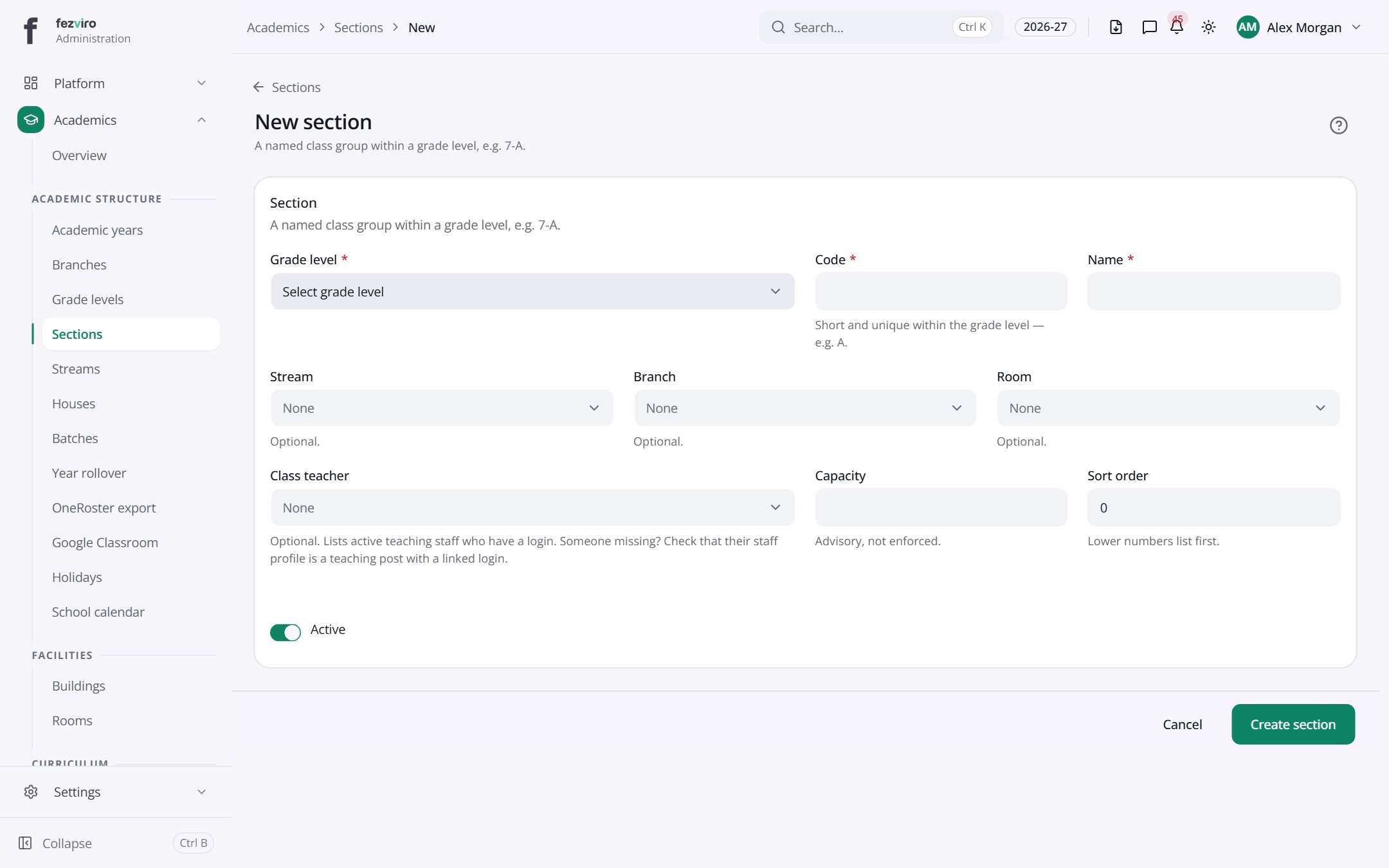Open the help question mark icon
The image size is (1389, 868).
(x=1338, y=125)
